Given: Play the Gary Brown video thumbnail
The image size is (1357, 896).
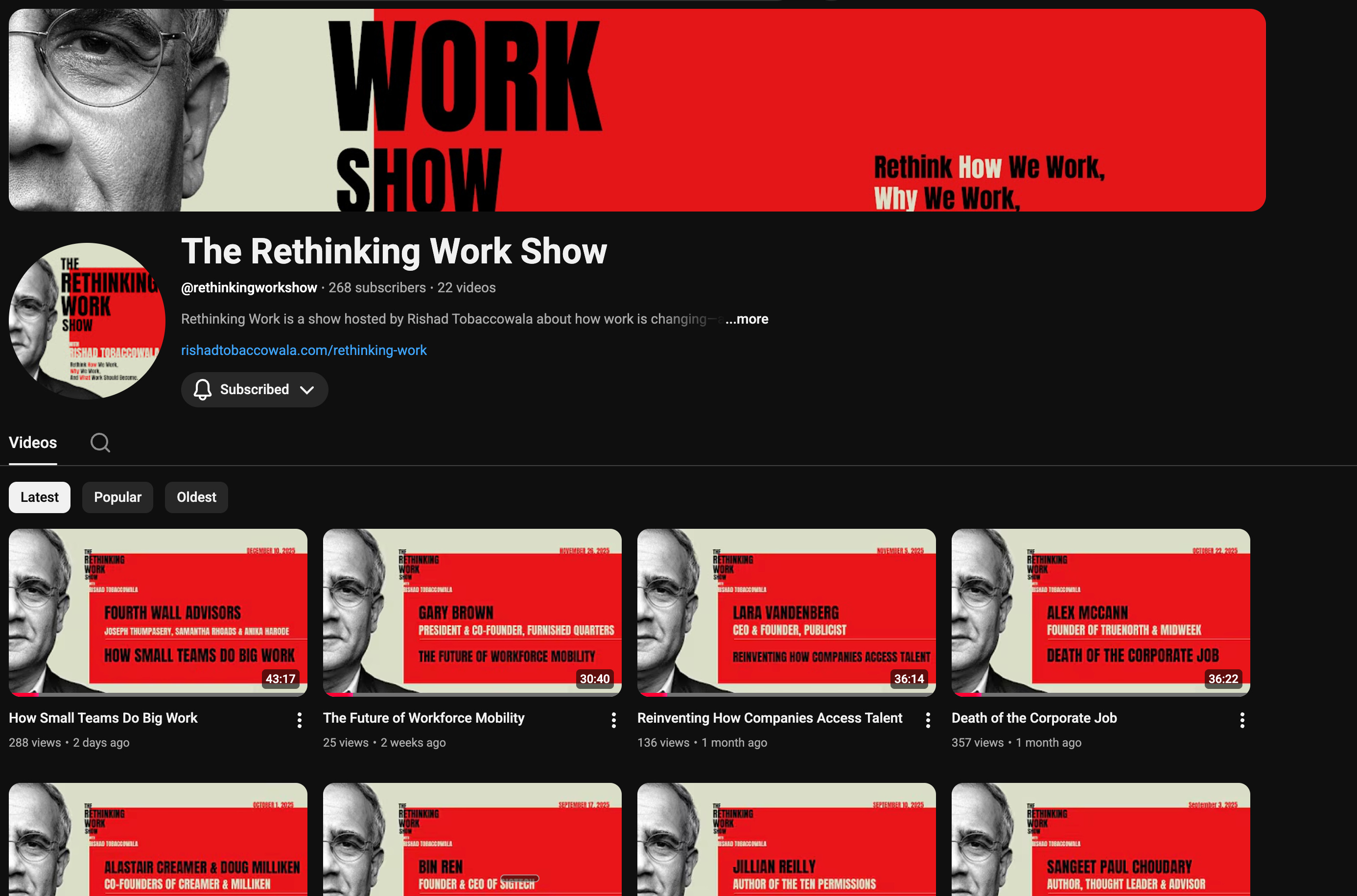Looking at the screenshot, I should point(472,612).
